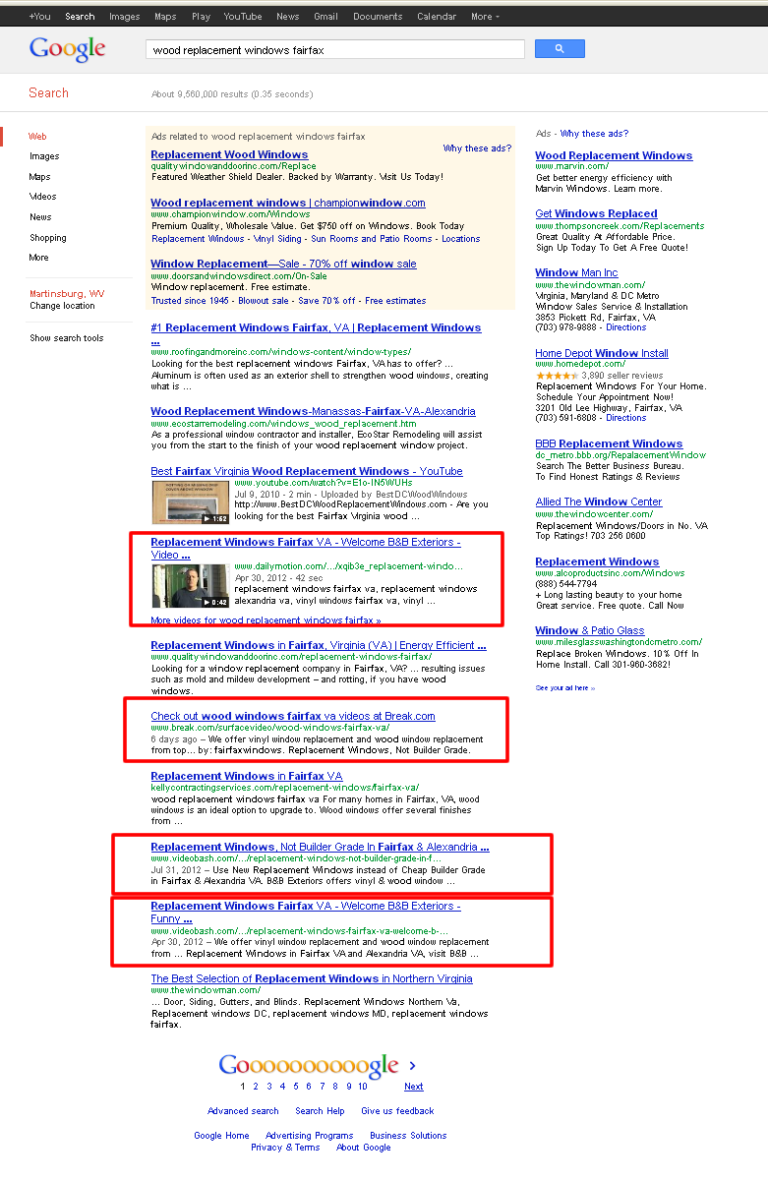Click the blue magnifier search button
This screenshot has width=768, height=1180.
[559, 49]
